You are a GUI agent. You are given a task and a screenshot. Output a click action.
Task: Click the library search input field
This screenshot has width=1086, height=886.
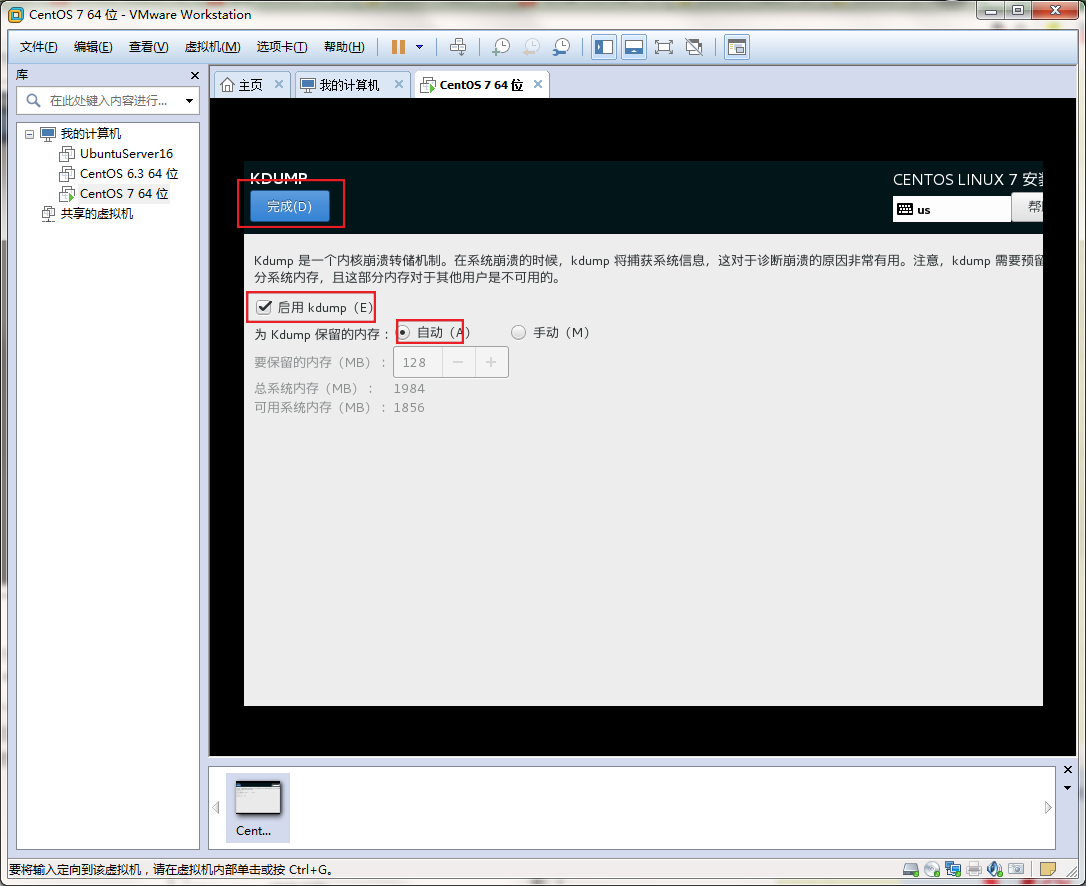108,101
